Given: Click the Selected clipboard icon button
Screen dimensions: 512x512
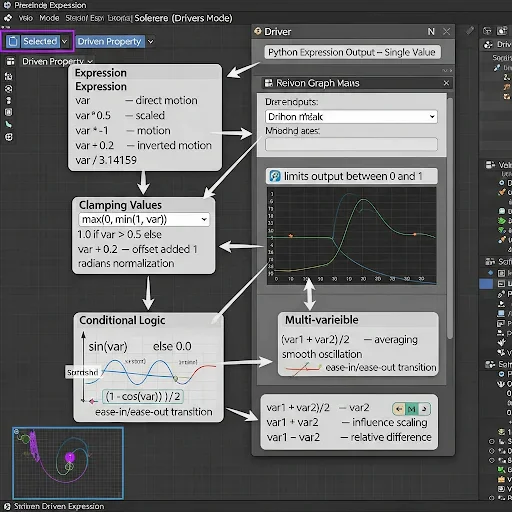Looking at the screenshot, I should 13,41.
